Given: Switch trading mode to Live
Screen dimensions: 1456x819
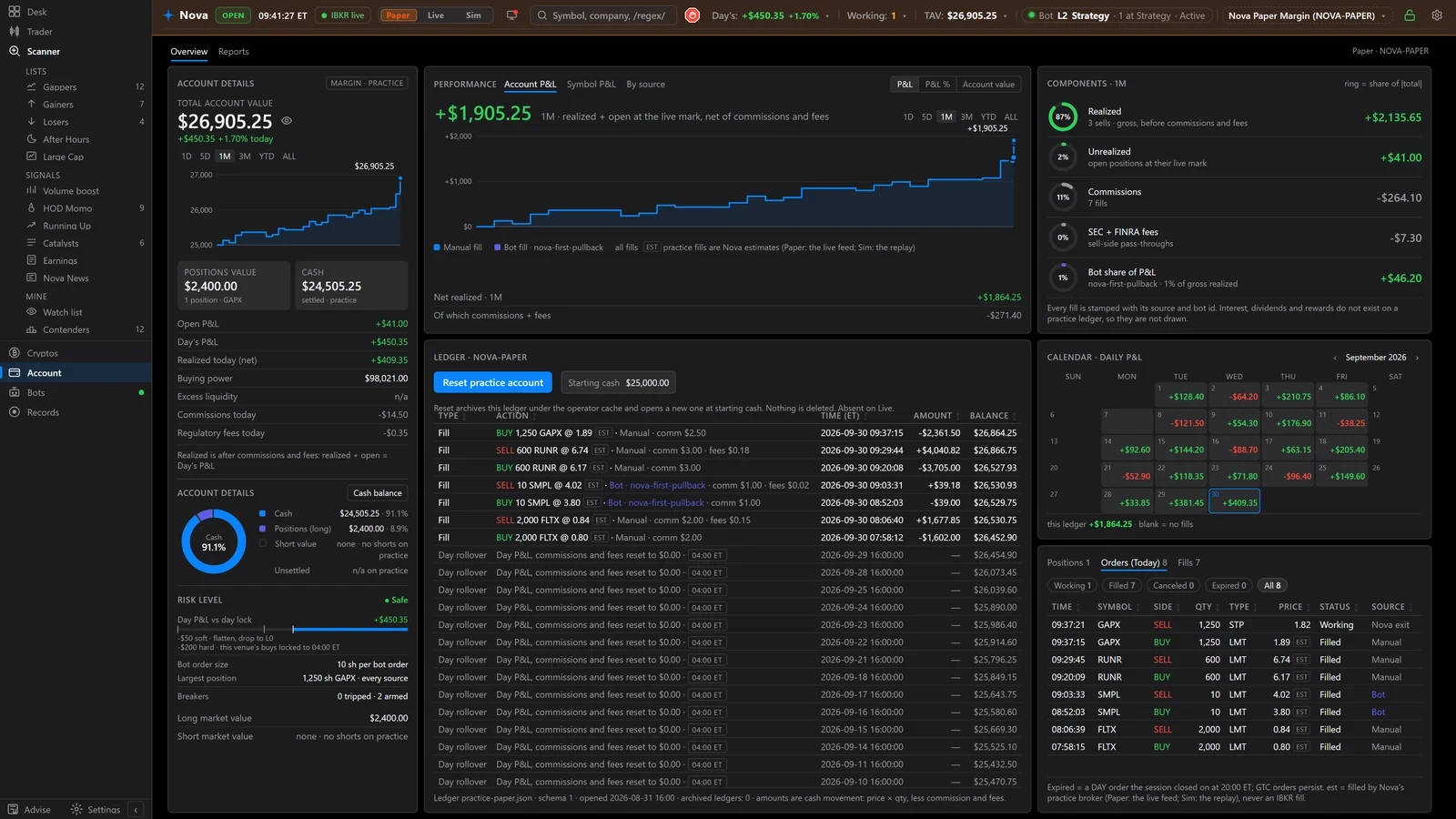Looking at the screenshot, I should [x=436, y=15].
